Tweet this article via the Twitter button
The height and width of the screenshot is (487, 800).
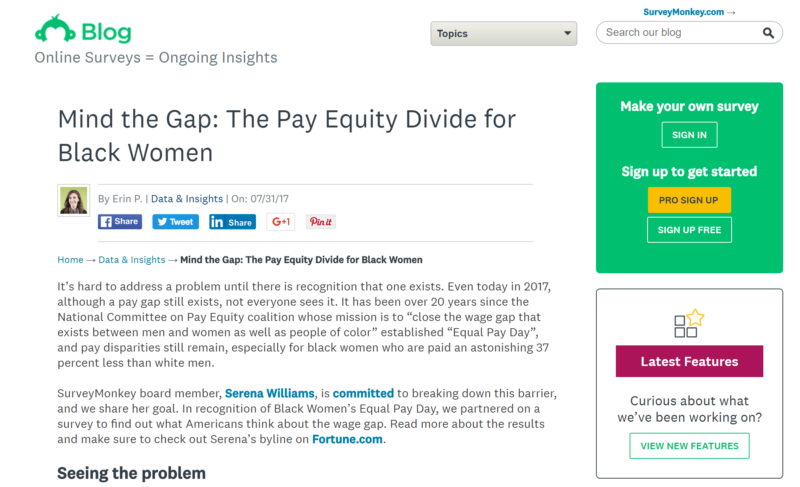176,222
